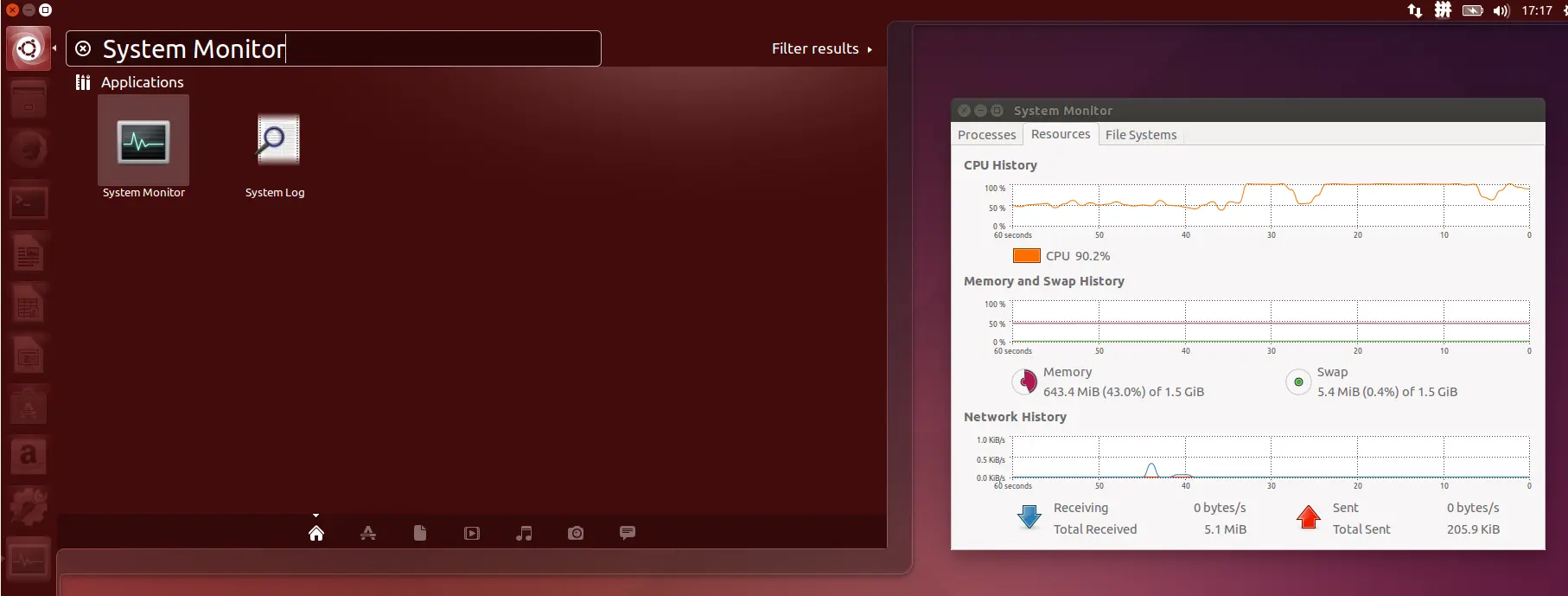Switch to the Files lens

pos(420,533)
